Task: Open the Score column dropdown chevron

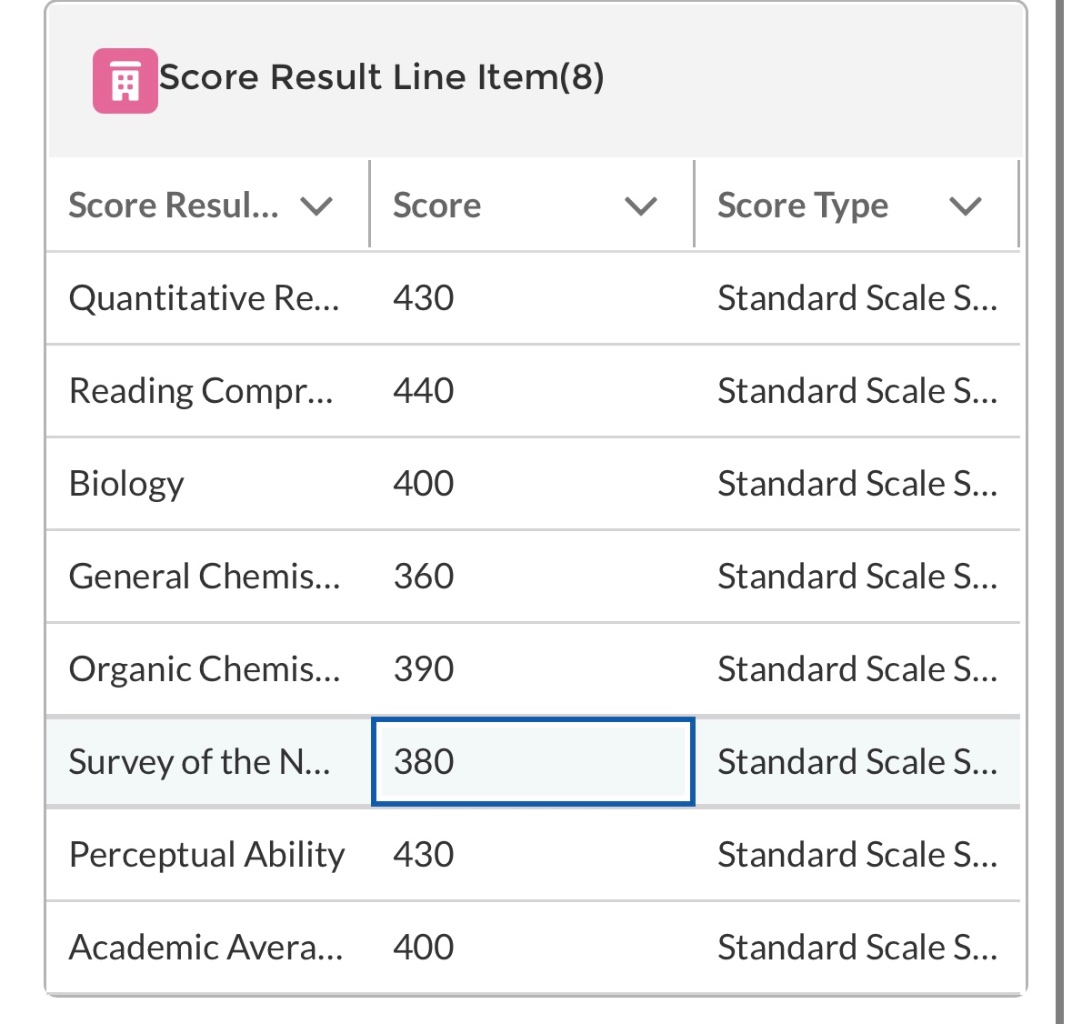Action: (641, 206)
